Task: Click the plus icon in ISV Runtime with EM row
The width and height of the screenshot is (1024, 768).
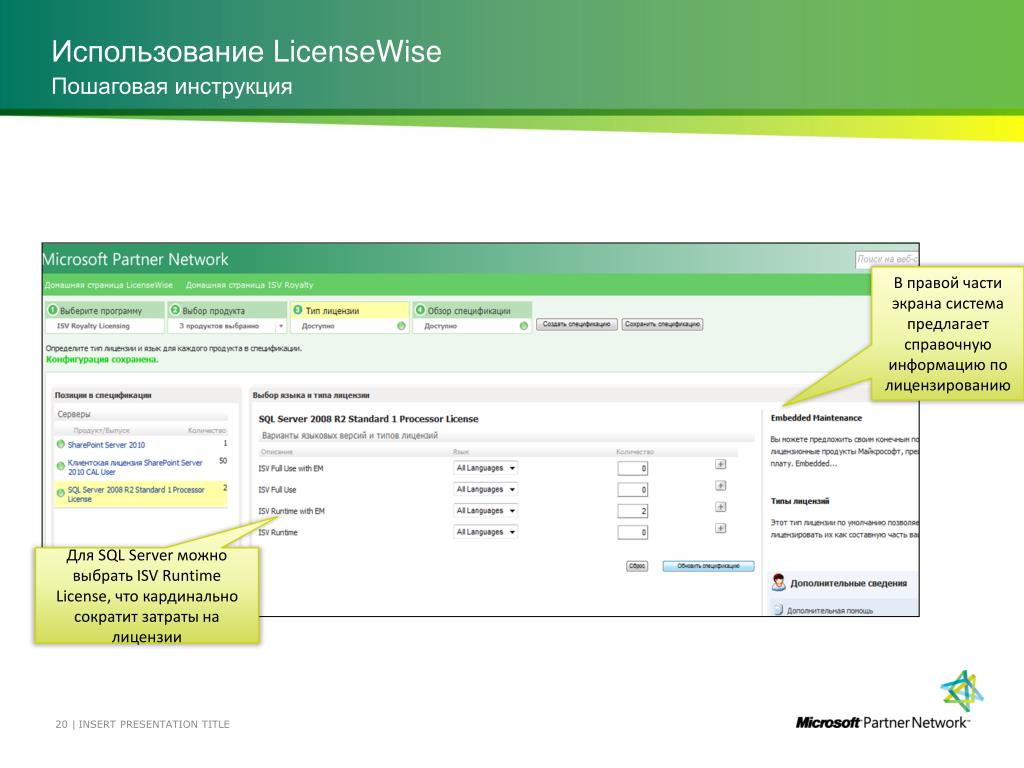Action: [720, 507]
